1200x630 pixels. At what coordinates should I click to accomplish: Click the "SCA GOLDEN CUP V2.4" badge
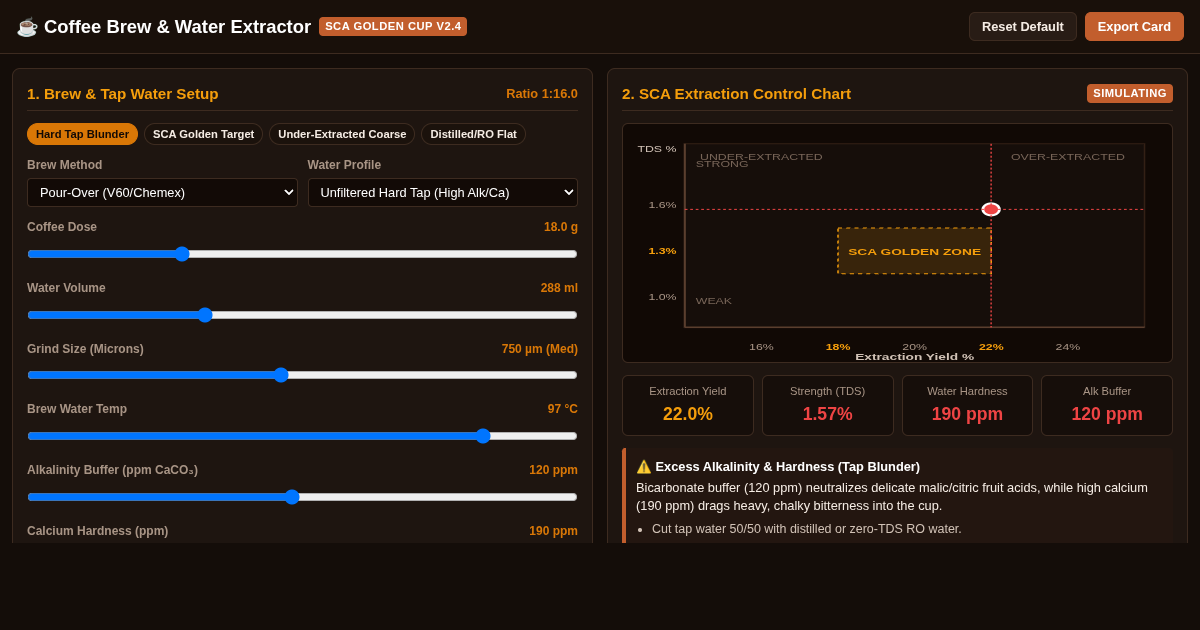(393, 26)
